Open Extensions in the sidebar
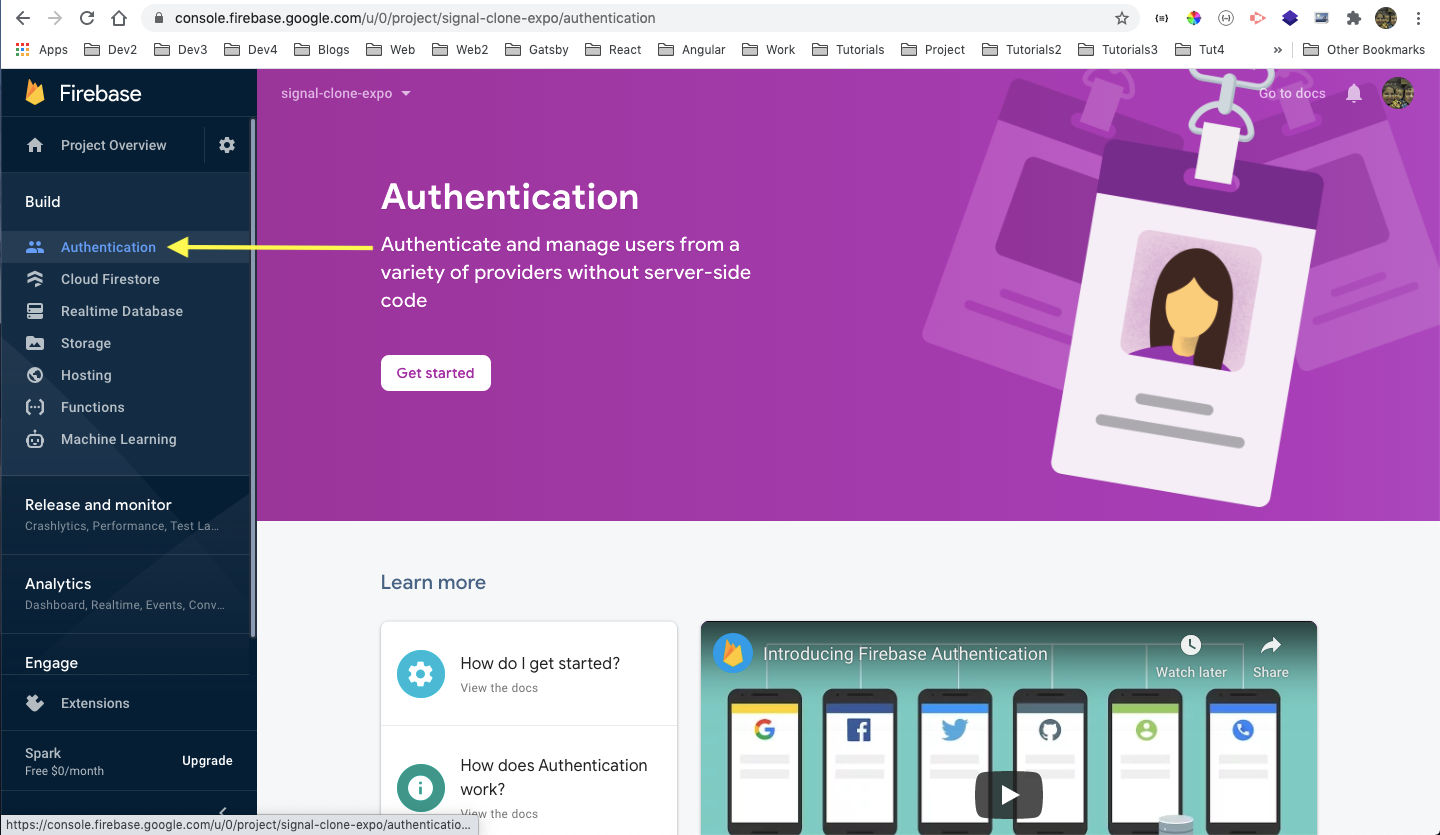 (125, 703)
